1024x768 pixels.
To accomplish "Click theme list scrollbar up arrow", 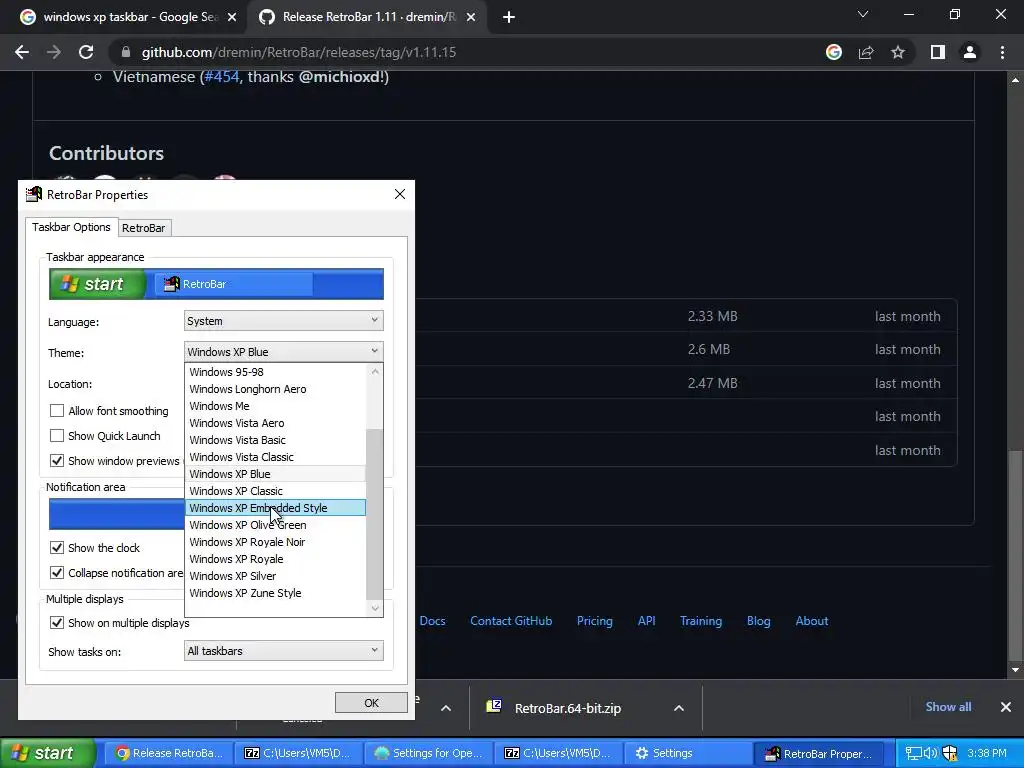I will click(x=375, y=372).
